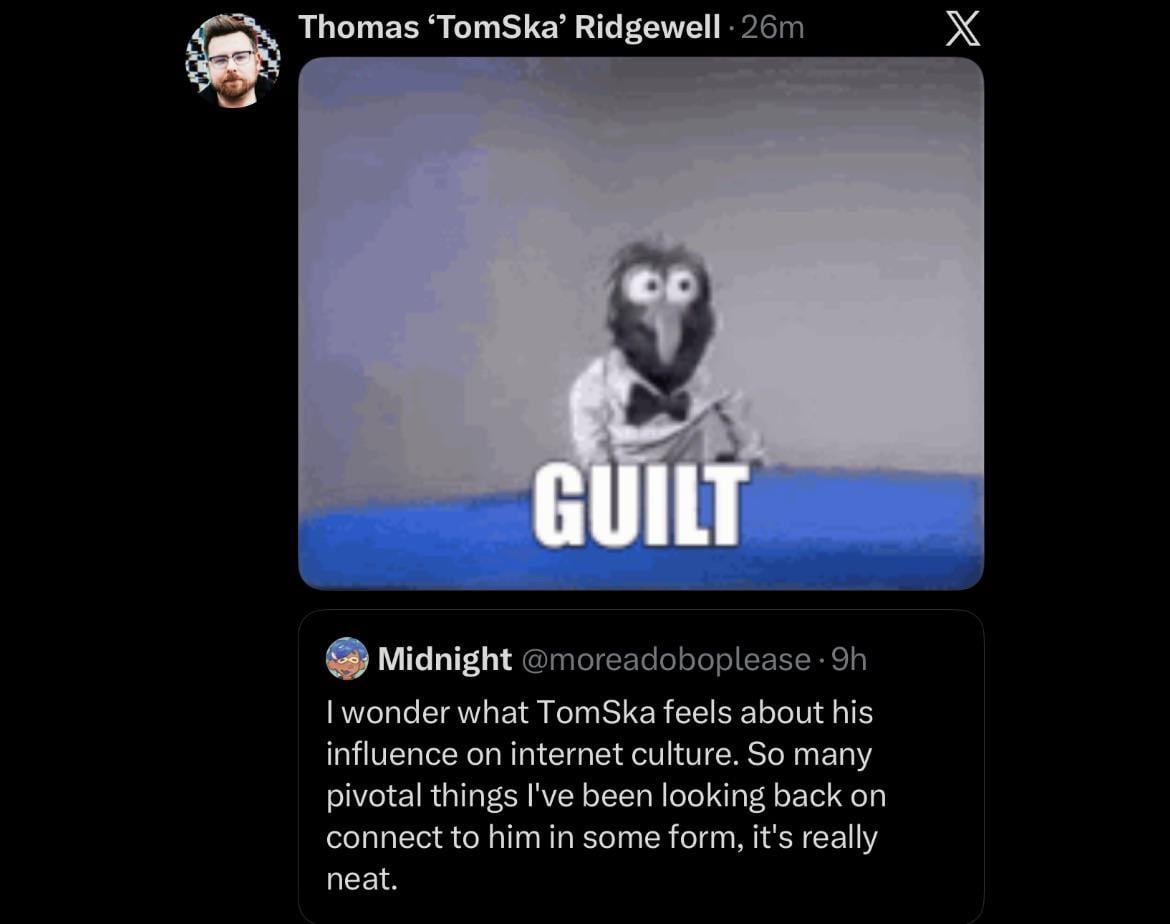Play the GUILT reaction GIF
The width and height of the screenshot is (1170, 924).
(641, 323)
